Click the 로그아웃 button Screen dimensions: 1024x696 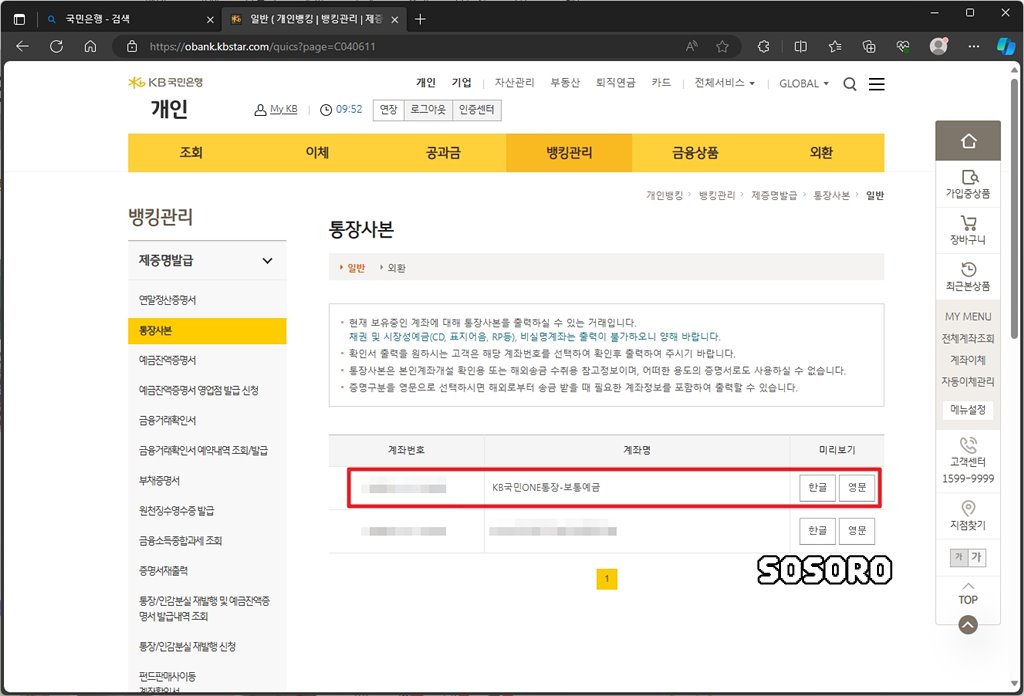428,110
